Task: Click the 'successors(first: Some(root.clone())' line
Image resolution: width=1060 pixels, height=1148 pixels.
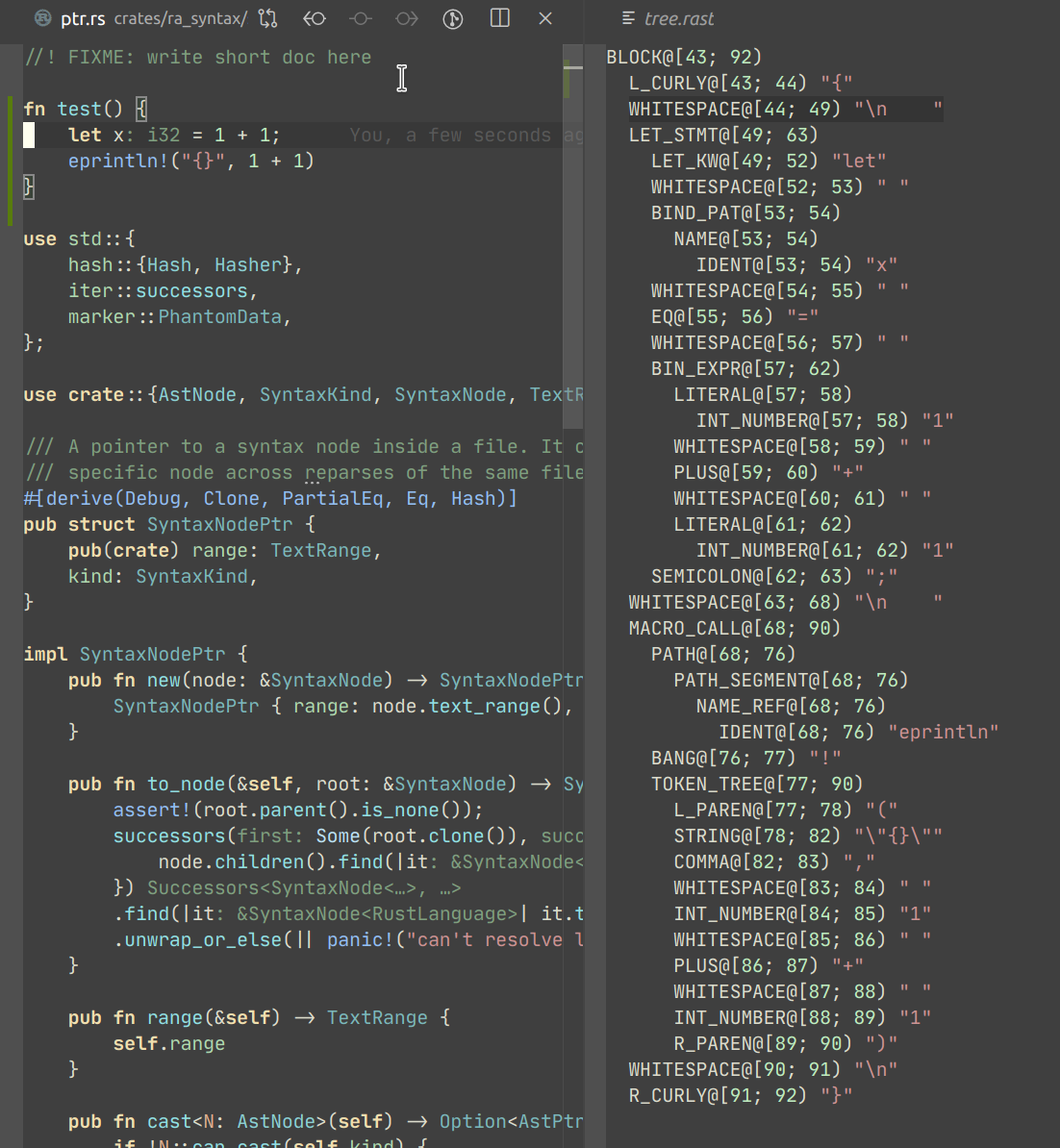Action: 349,836
